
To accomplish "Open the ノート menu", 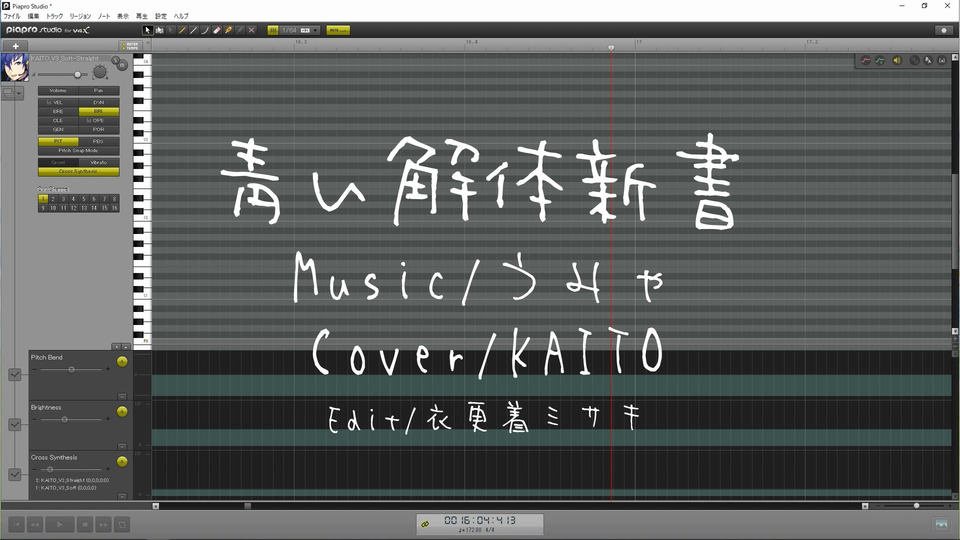I will coord(104,17).
